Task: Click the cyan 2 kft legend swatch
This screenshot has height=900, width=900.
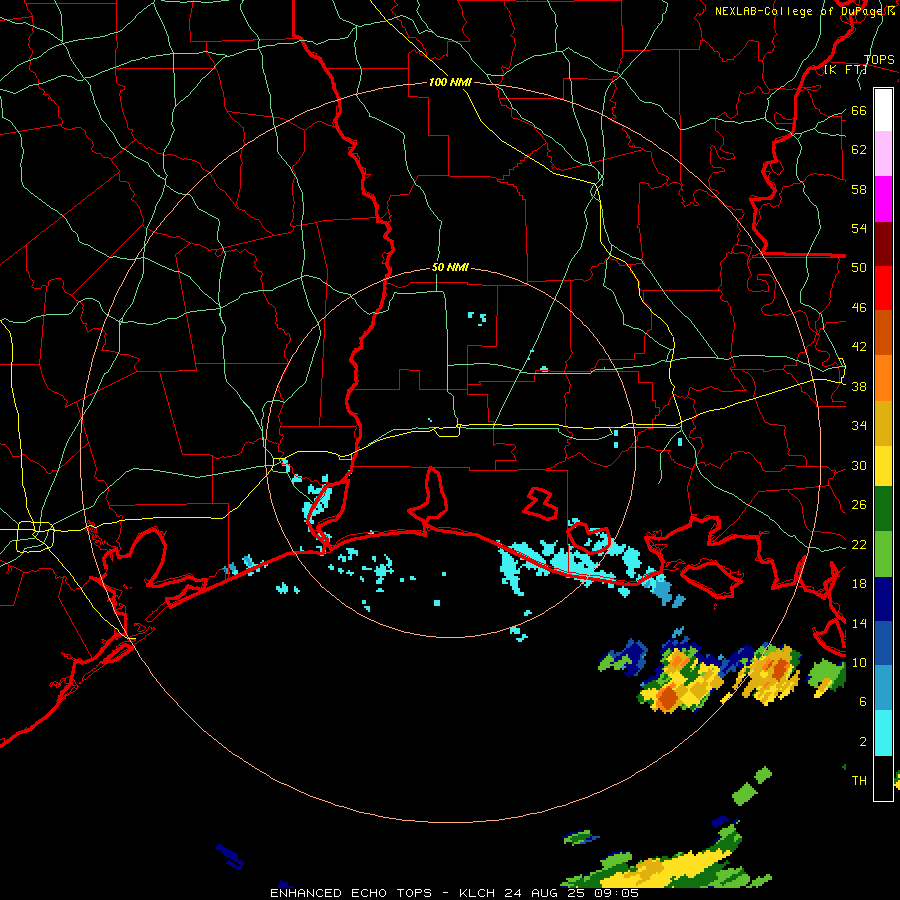Action: (883, 733)
